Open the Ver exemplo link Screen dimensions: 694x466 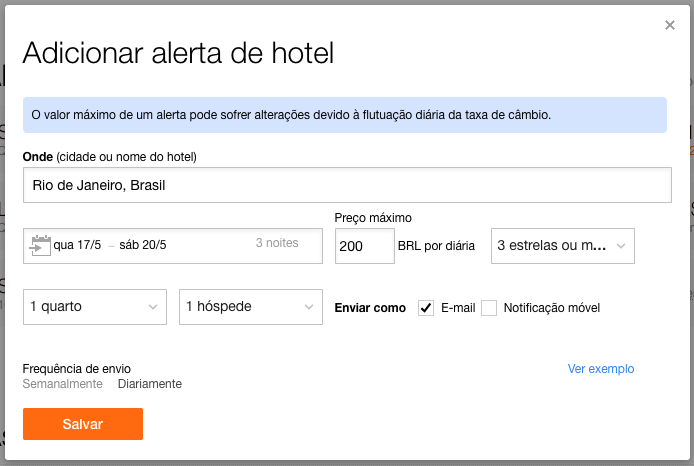(601, 369)
